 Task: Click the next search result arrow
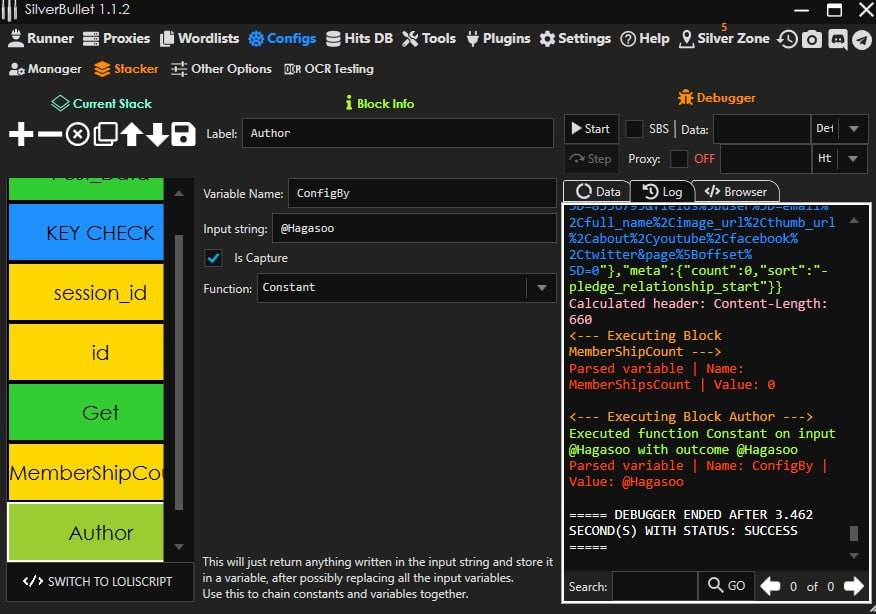tap(853, 585)
